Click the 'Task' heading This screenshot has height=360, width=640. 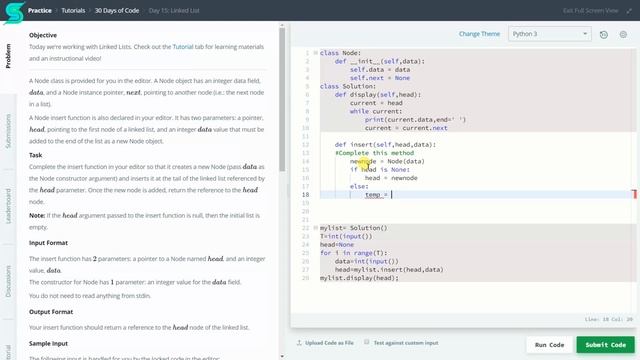coord(36,155)
